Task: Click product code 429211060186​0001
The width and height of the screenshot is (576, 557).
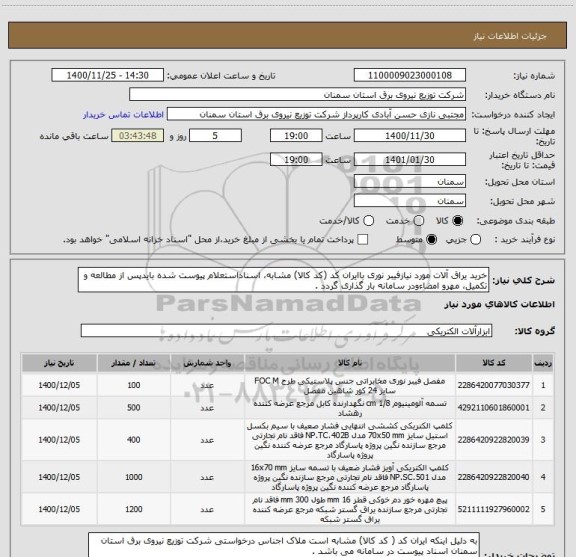Action: [493, 407]
